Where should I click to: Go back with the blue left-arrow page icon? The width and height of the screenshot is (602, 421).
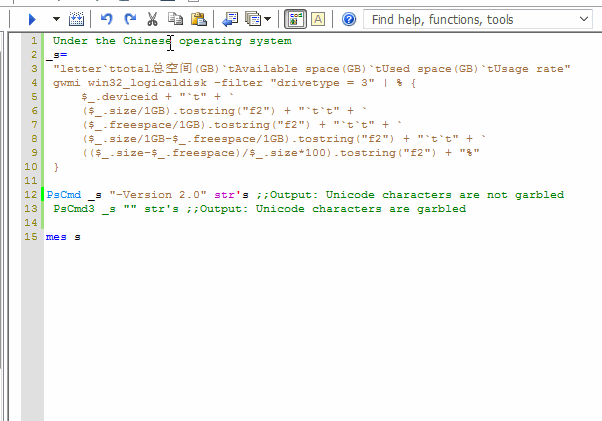point(230,19)
